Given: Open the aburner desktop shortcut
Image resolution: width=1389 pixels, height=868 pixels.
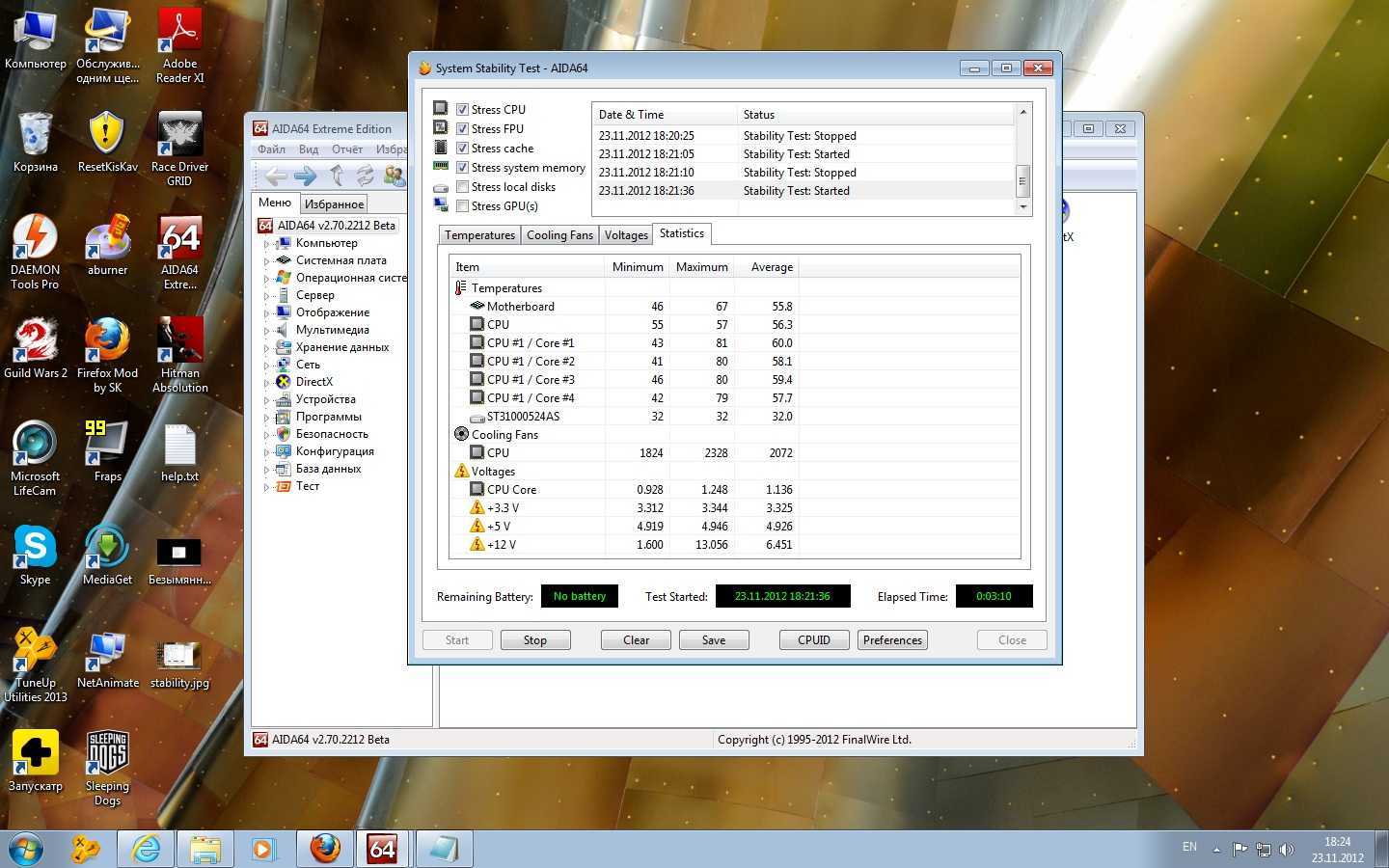Looking at the screenshot, I should click(107, 245).
